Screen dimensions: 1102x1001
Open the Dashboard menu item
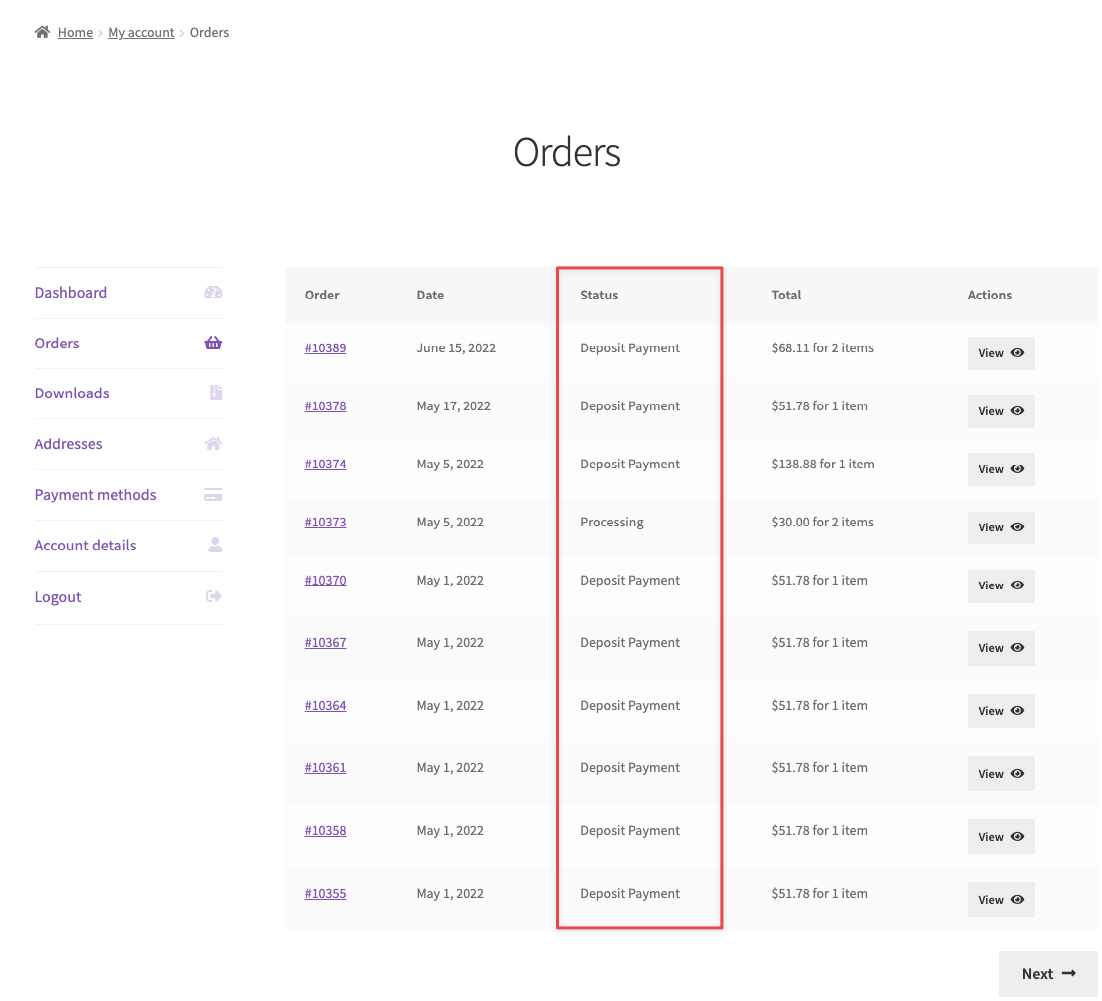click(71, 293)
